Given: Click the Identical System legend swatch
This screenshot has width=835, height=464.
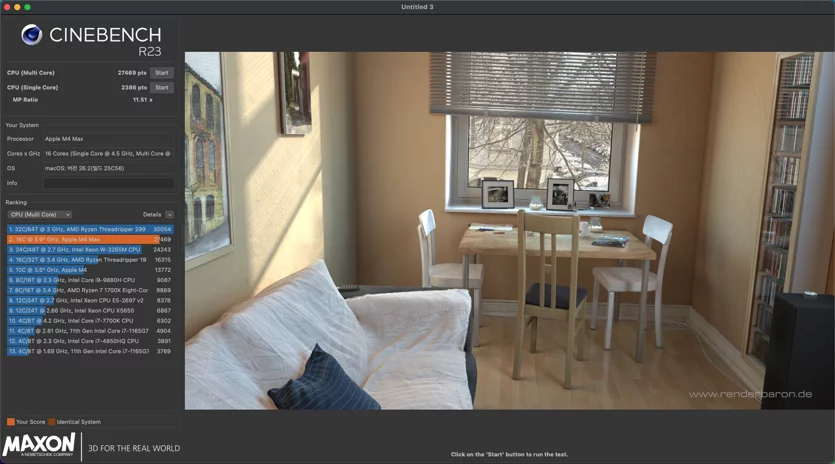Looking at the screenshot, I should (x=51, y=422).
